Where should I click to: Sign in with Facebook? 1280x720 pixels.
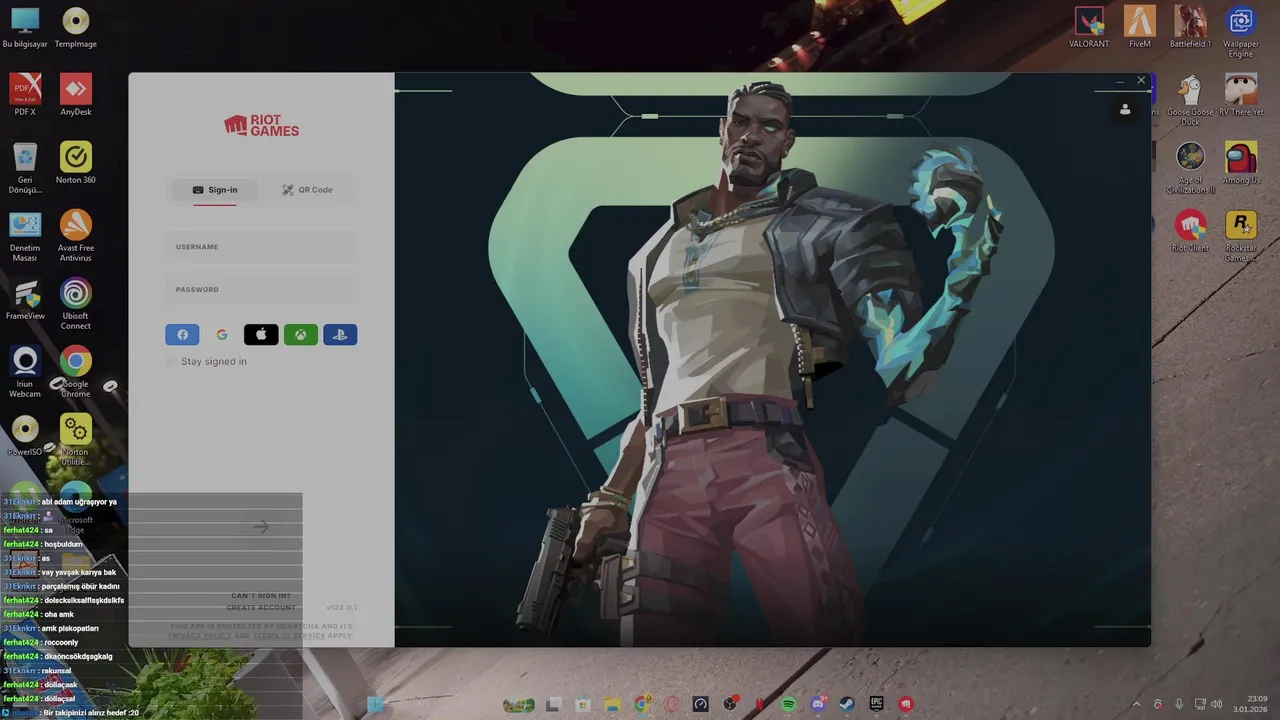pos(182,335)
